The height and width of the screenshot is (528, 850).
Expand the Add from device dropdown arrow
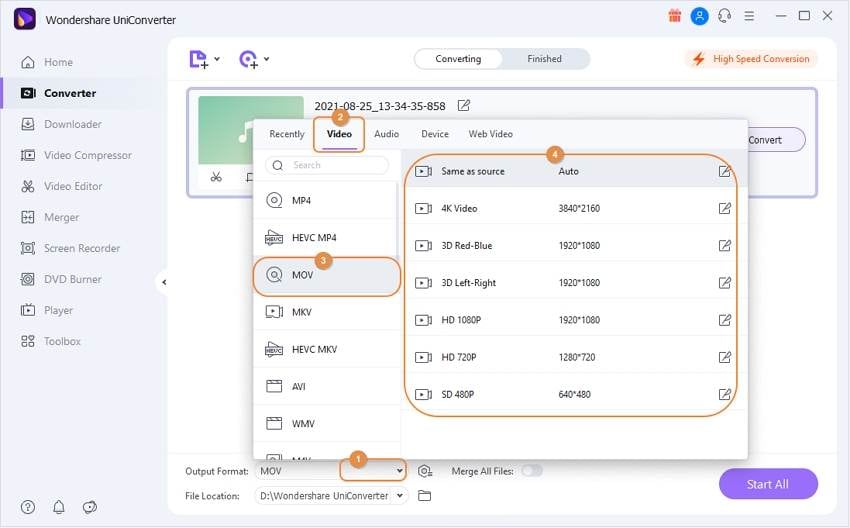pos(266,59)
